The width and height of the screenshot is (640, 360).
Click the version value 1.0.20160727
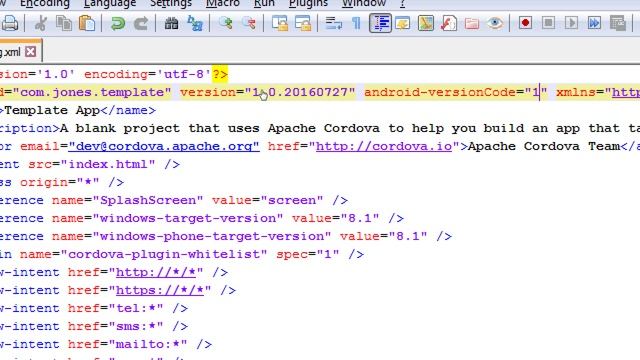tap(300, 92)
